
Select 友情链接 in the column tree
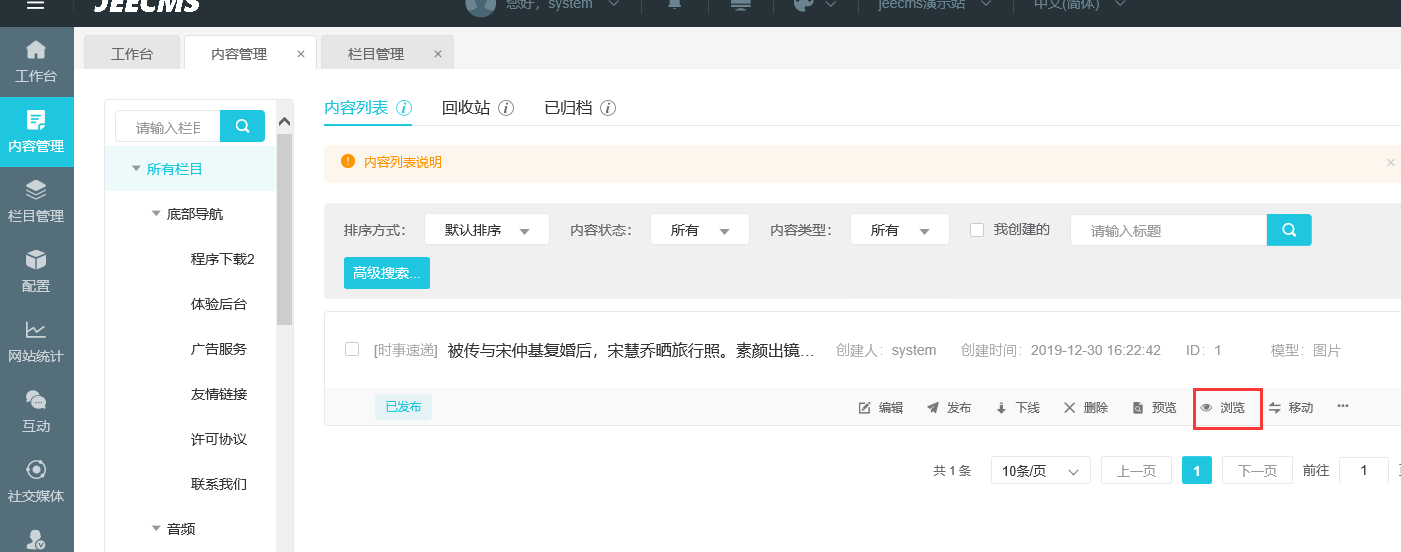coord(219,394)
